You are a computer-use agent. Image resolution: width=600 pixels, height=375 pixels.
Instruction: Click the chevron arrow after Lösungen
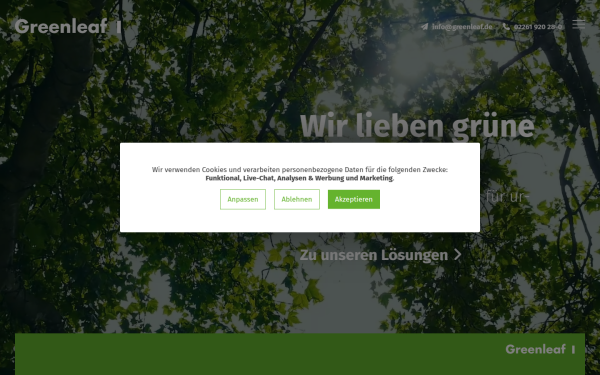point(457,255)
